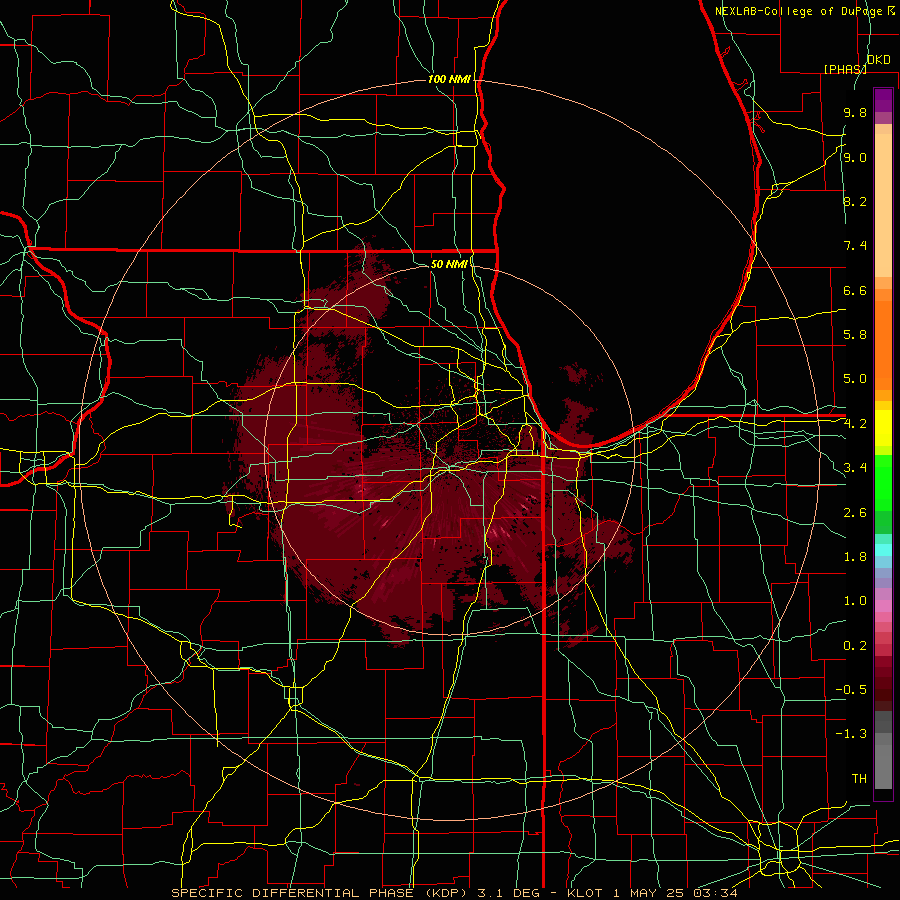This screenshot has height=900, width=900.
Task: Click the 5.0 legend value
Action: click(855, 379)
